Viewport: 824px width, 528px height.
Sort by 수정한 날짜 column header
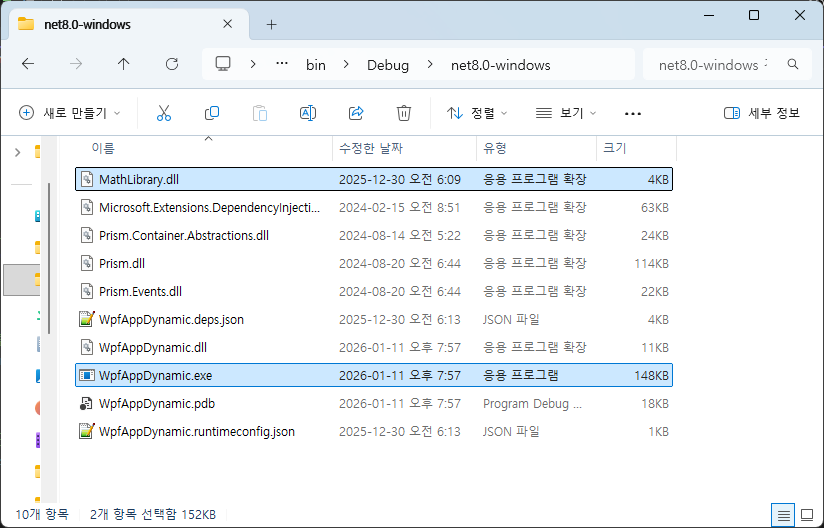tap(371, 148)
